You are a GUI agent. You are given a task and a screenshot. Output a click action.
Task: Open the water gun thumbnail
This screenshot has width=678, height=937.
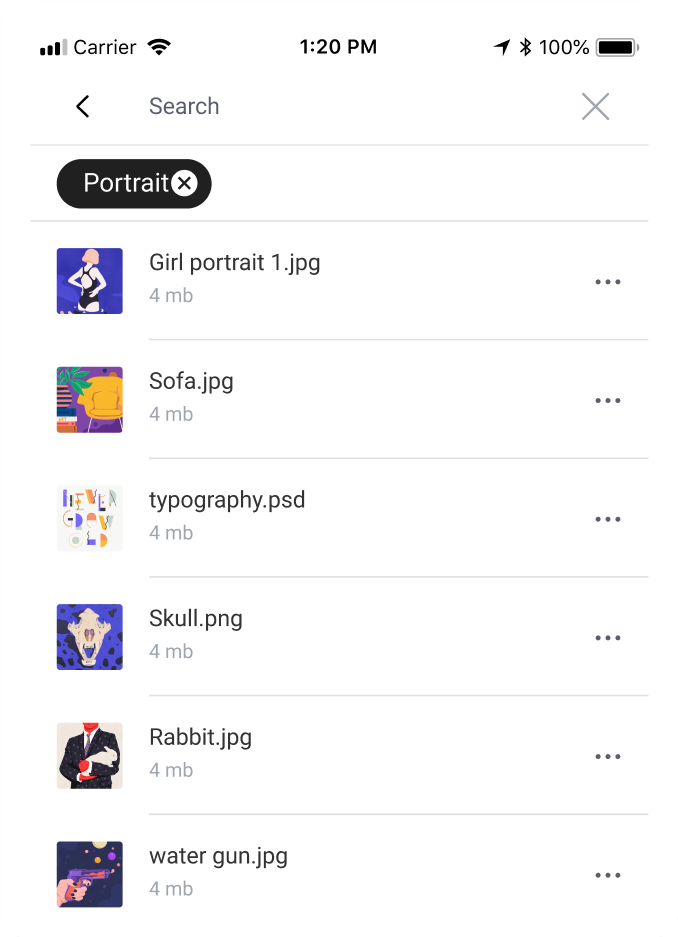point(90,875)
